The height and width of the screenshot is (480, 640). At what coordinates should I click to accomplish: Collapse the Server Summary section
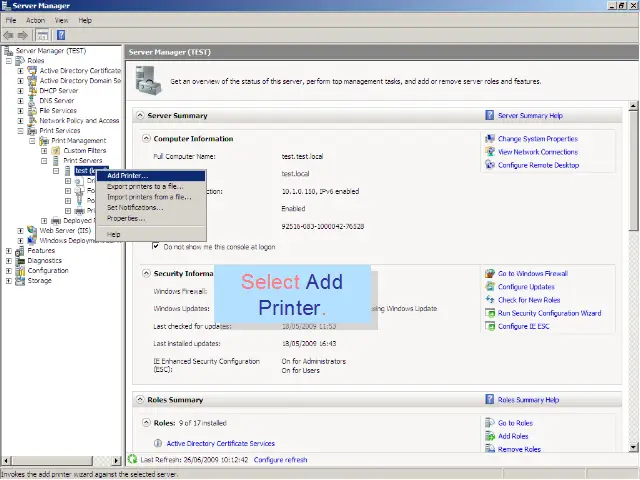[140, 116]
